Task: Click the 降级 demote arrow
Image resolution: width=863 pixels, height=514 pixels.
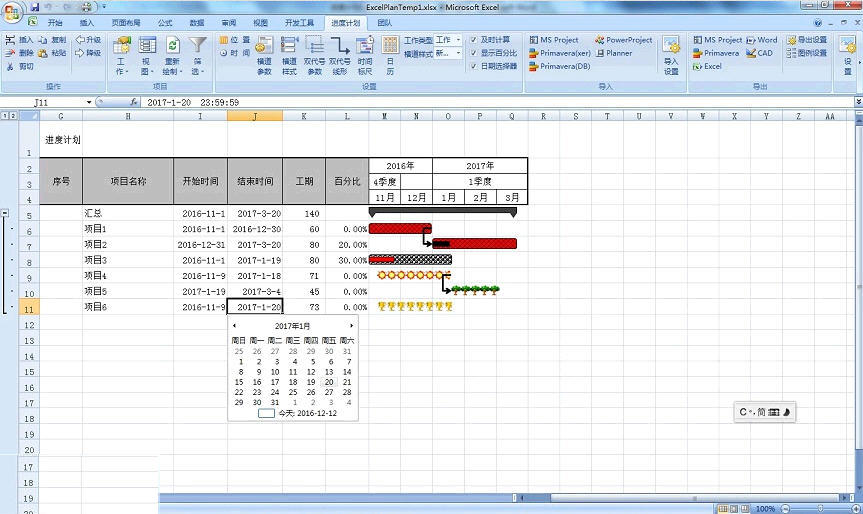Action: (x=80, y=53)
